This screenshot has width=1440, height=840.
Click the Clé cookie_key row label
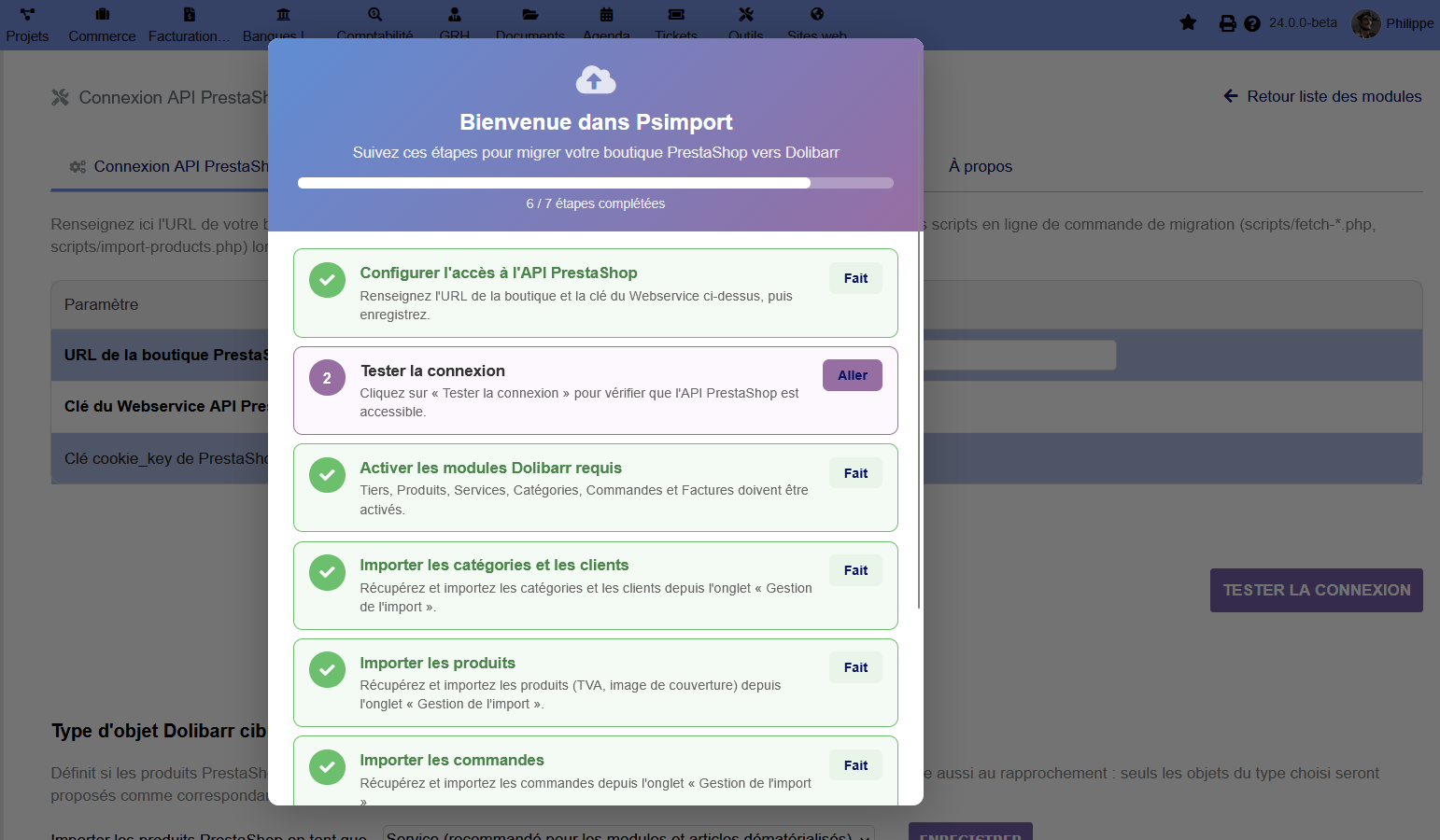[166, 458]
